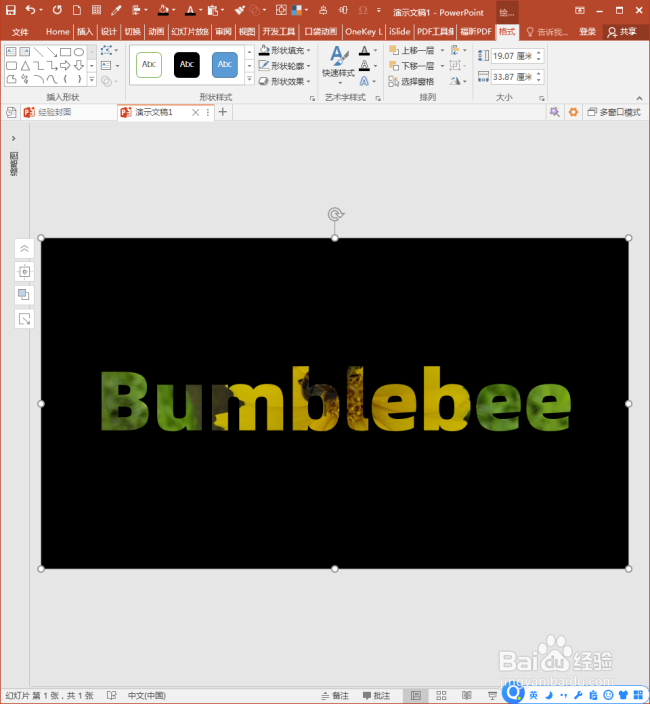Image resolution: width=650 pixels, height=704 pixels.
Task: Select the text box shape in shapes gallery
Action: pos(11,52)
